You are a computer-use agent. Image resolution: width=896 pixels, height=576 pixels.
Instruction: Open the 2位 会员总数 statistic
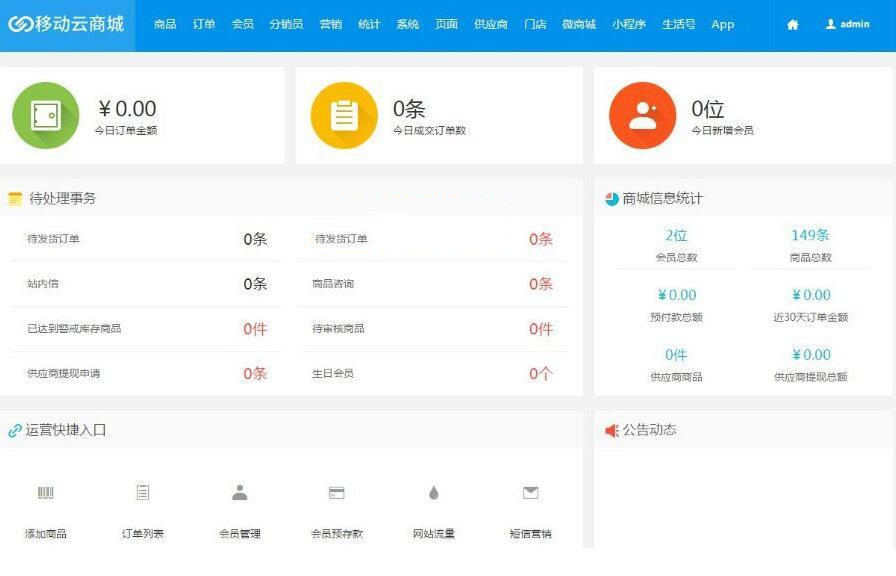click(x=676, y=236)
